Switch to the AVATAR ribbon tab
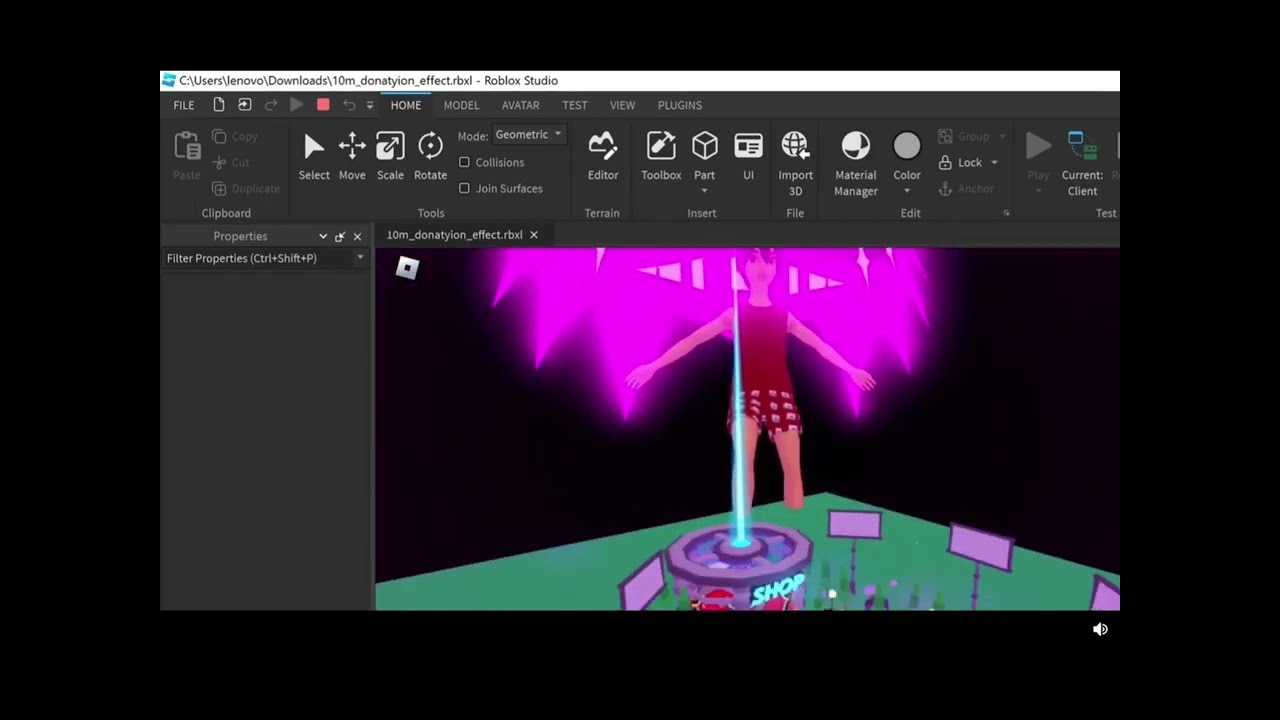The width and height of the screenshot is (1280, 720). [x=520, y=105]
